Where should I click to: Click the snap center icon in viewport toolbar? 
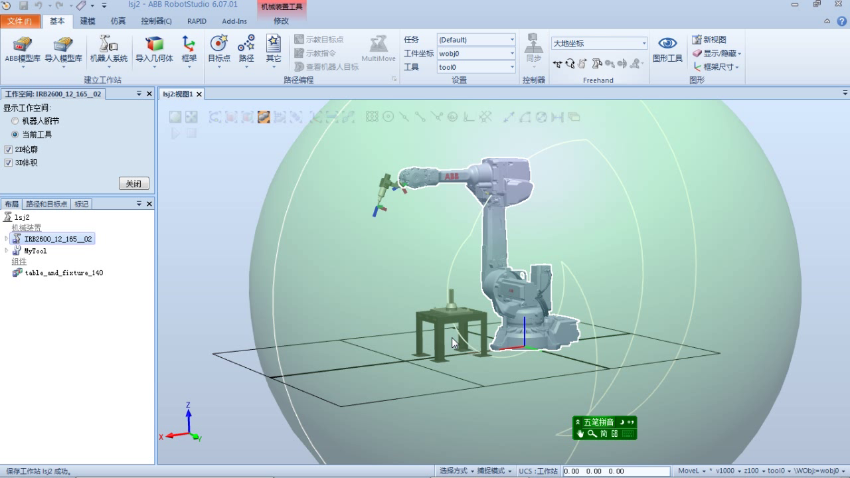click(388, 117)
